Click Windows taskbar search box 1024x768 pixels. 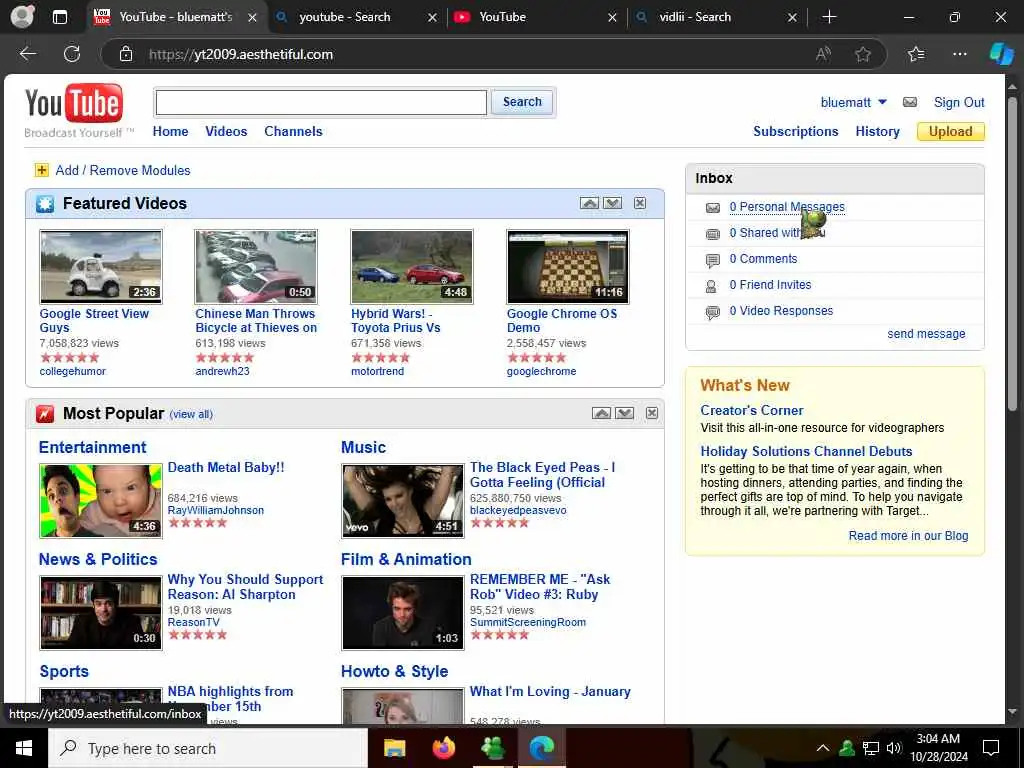pyautogui.click(x=208, y=748)
